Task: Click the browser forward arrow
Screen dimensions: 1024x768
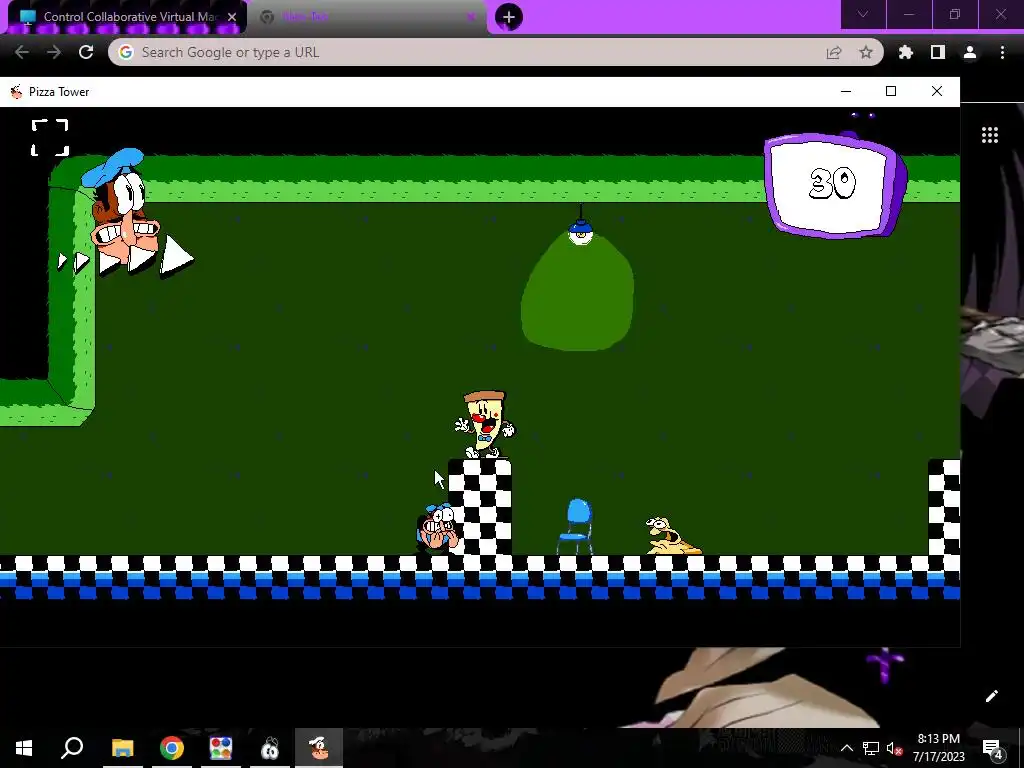Action: coord(54,52)
